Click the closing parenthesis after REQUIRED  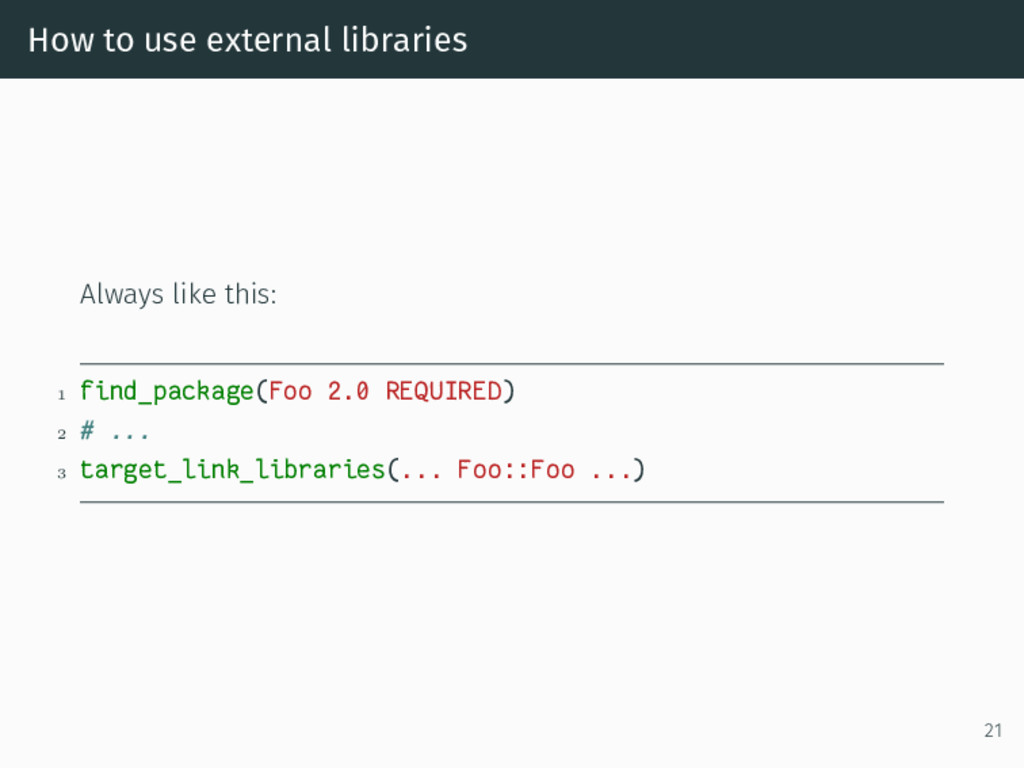pos(509,391)
